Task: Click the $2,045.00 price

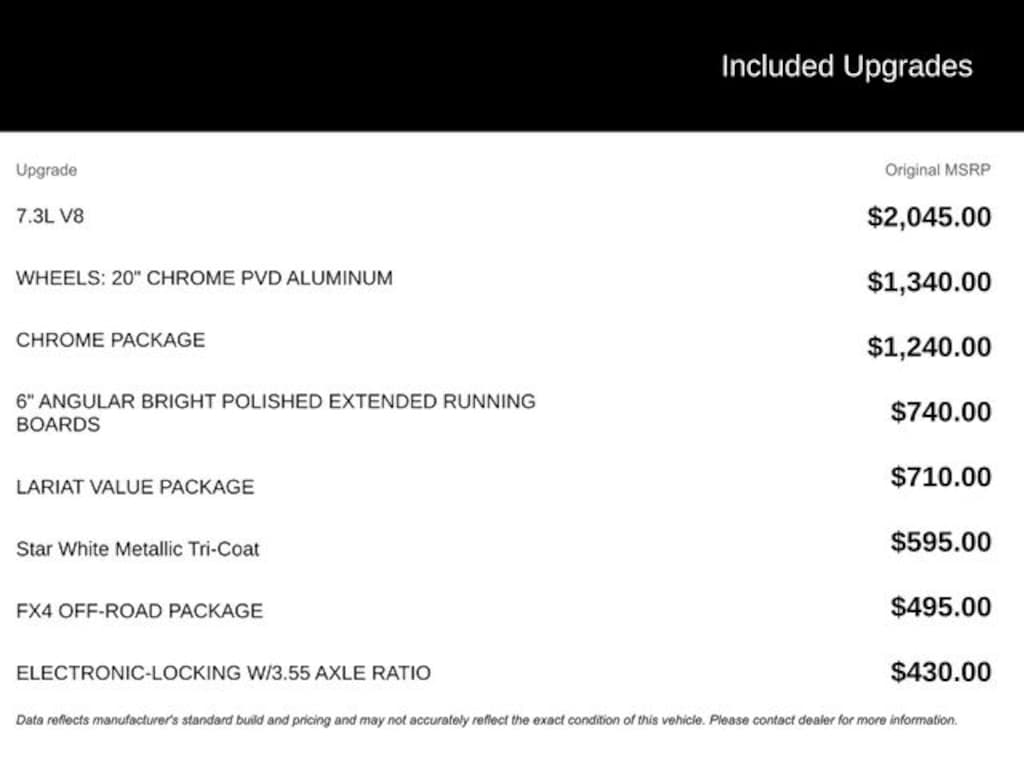Action: click(x=929, y=217)
